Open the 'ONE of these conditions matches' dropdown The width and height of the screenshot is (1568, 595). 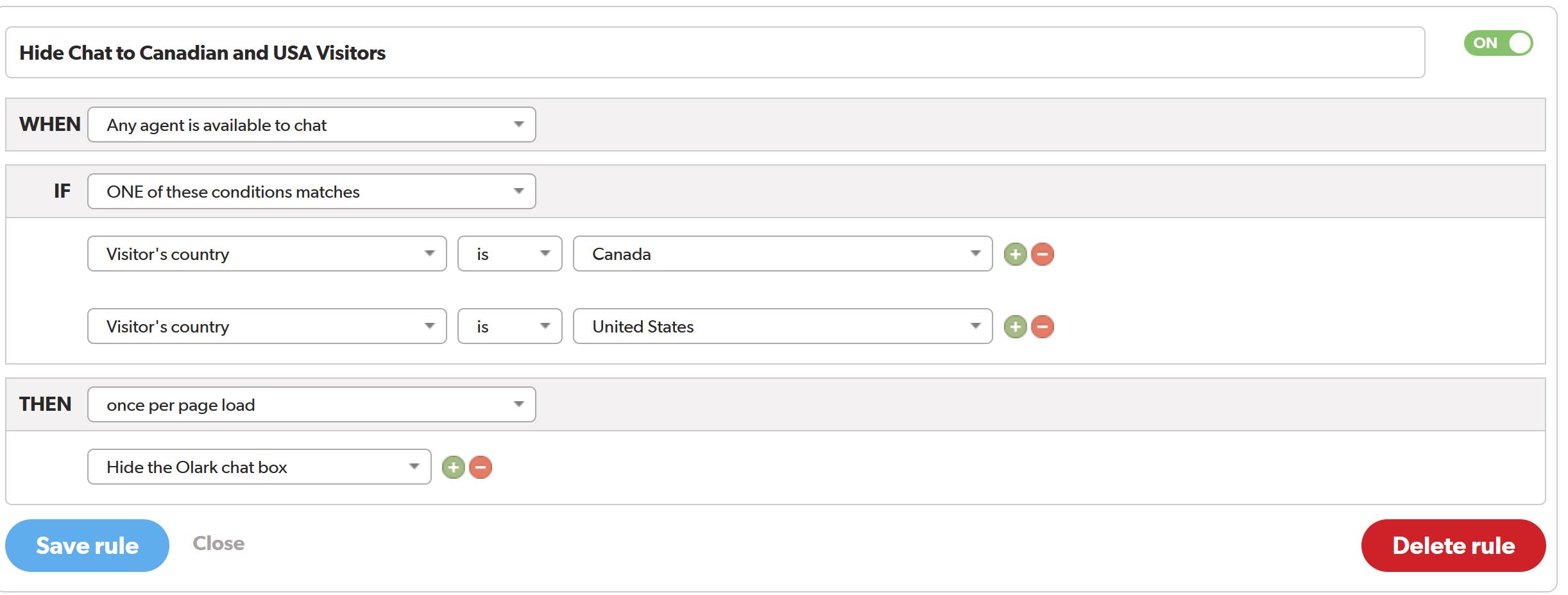tap(311, 191)
